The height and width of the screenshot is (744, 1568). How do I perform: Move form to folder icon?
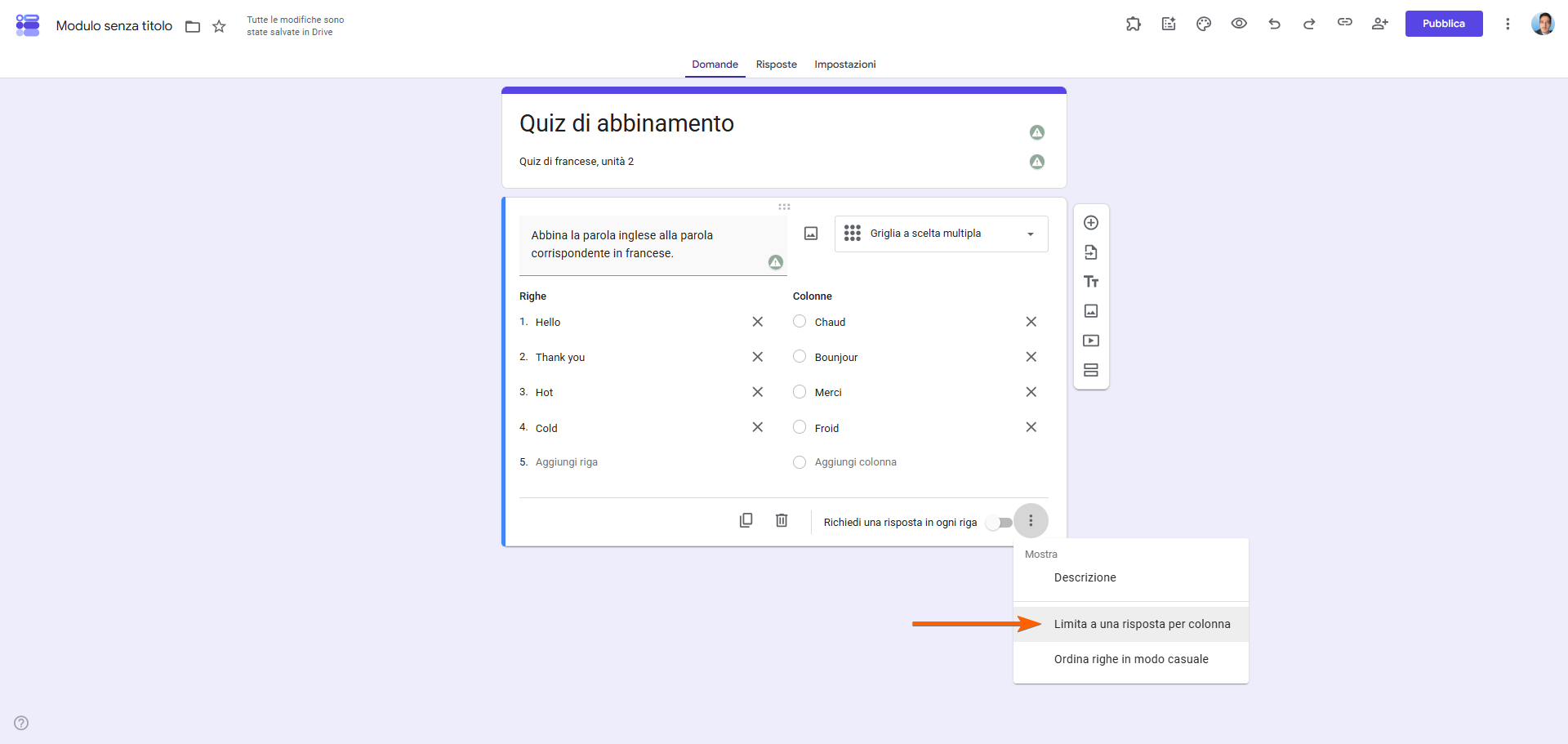tap(193, 26)
